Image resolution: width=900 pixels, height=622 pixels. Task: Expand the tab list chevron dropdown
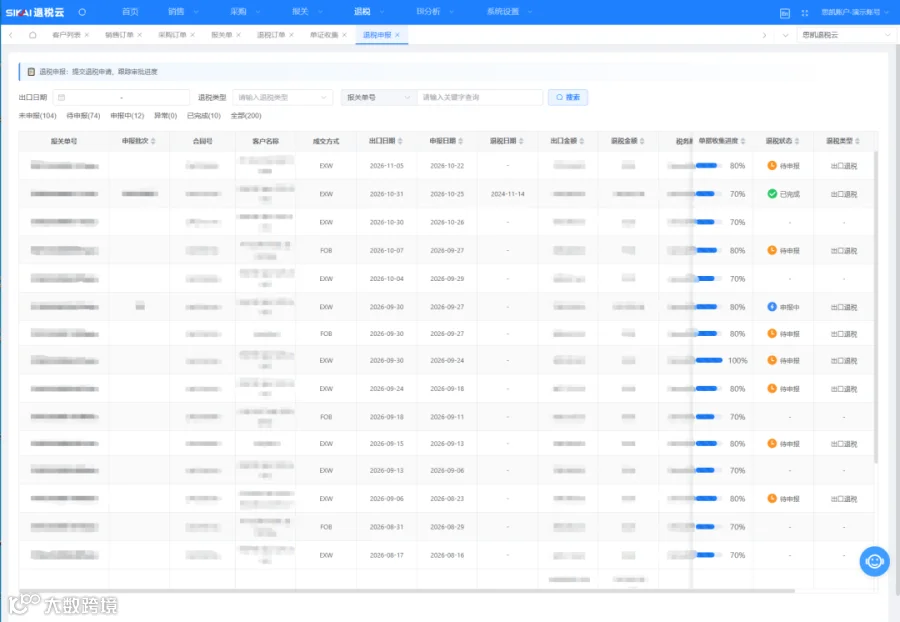coord(785,35)
